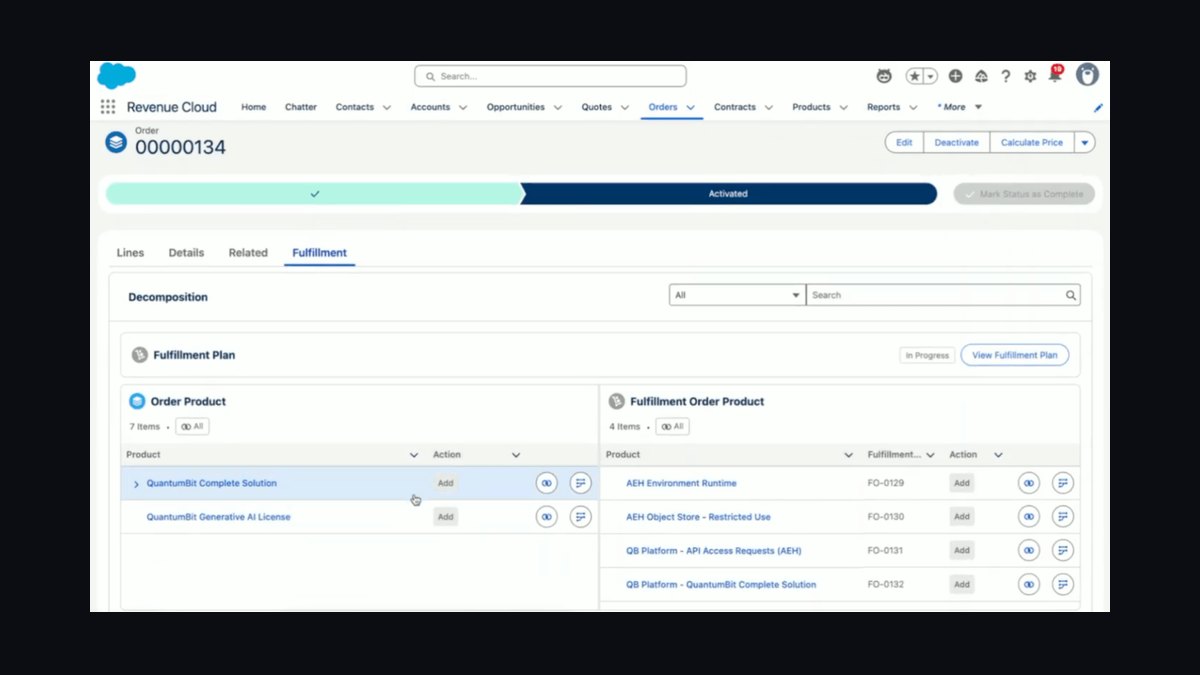The height and width of the screenshot is (675, 1200).
Task: Click the completed checkmark stage in path
Action: coord(314,194)
